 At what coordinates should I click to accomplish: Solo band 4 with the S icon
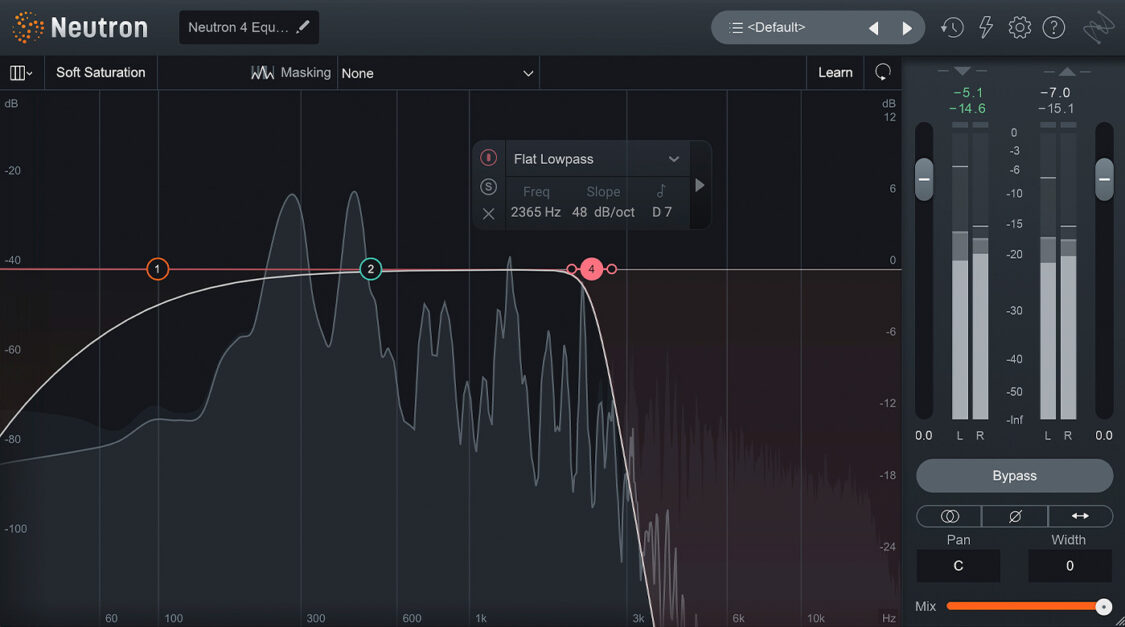tap(489, 186)
